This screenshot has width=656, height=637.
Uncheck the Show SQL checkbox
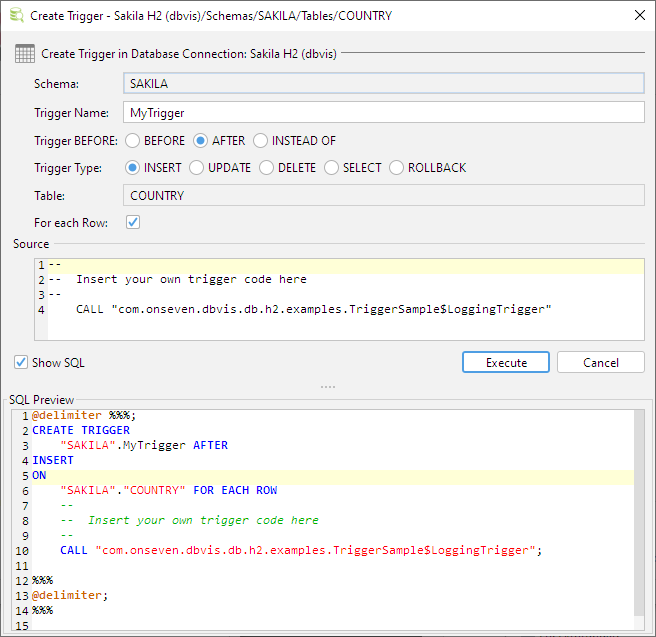(21, 362)
